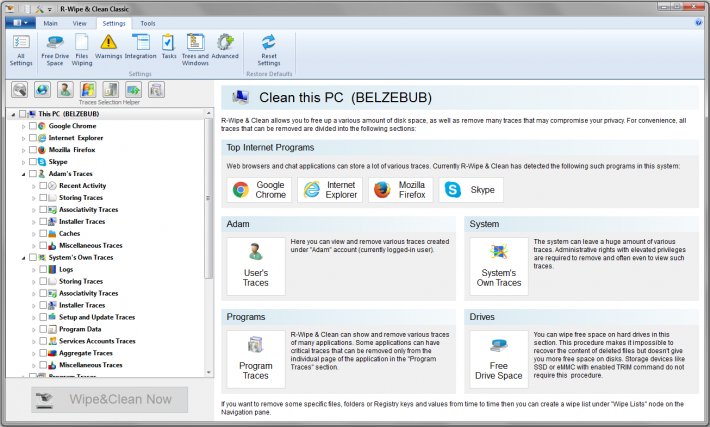Screen dimensions: 710x427
Task: Switch to the Main ribbon tab
Action: [x=50, y=23]
